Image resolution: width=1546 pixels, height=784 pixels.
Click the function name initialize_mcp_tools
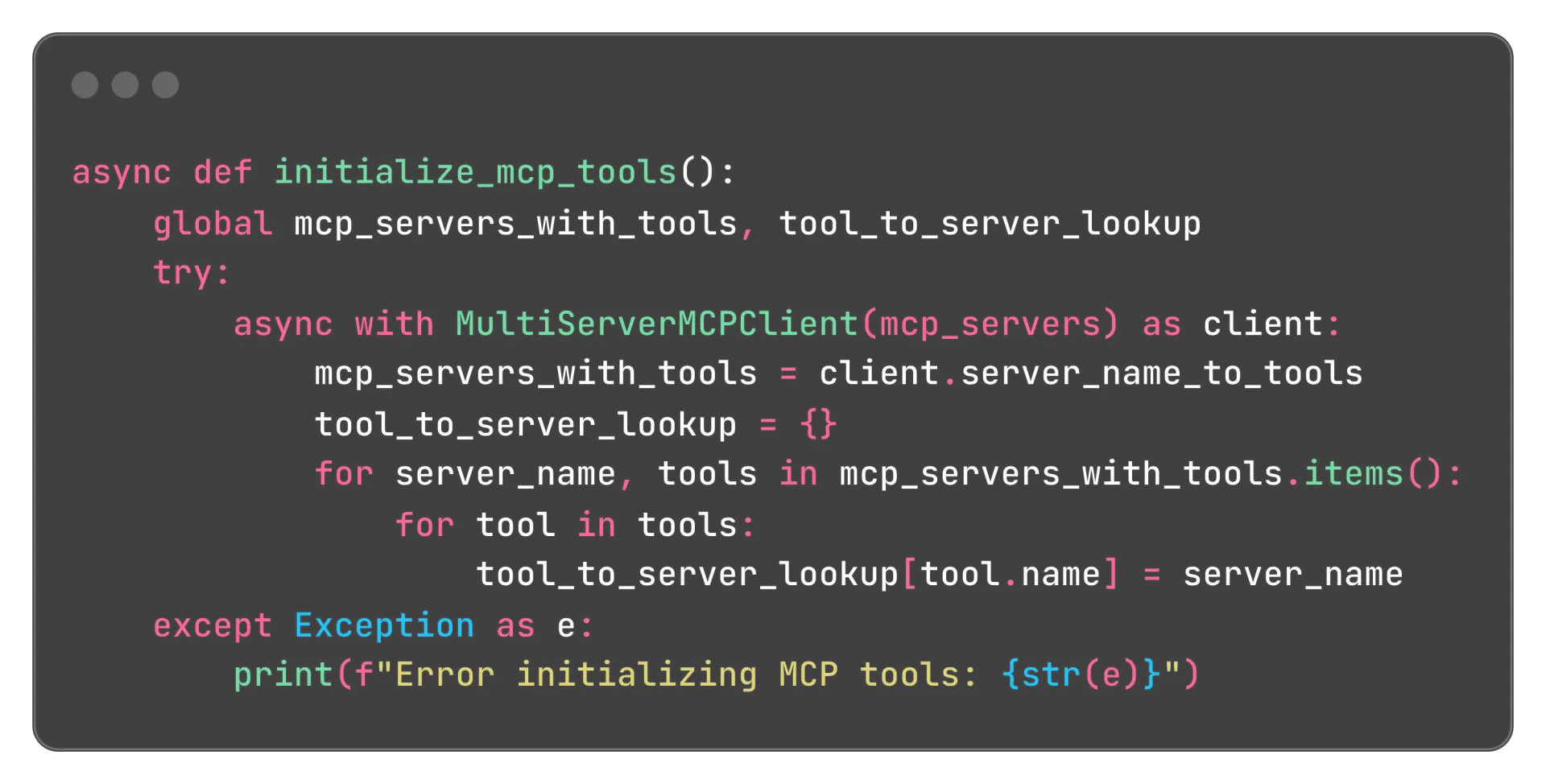click(475, 172)
